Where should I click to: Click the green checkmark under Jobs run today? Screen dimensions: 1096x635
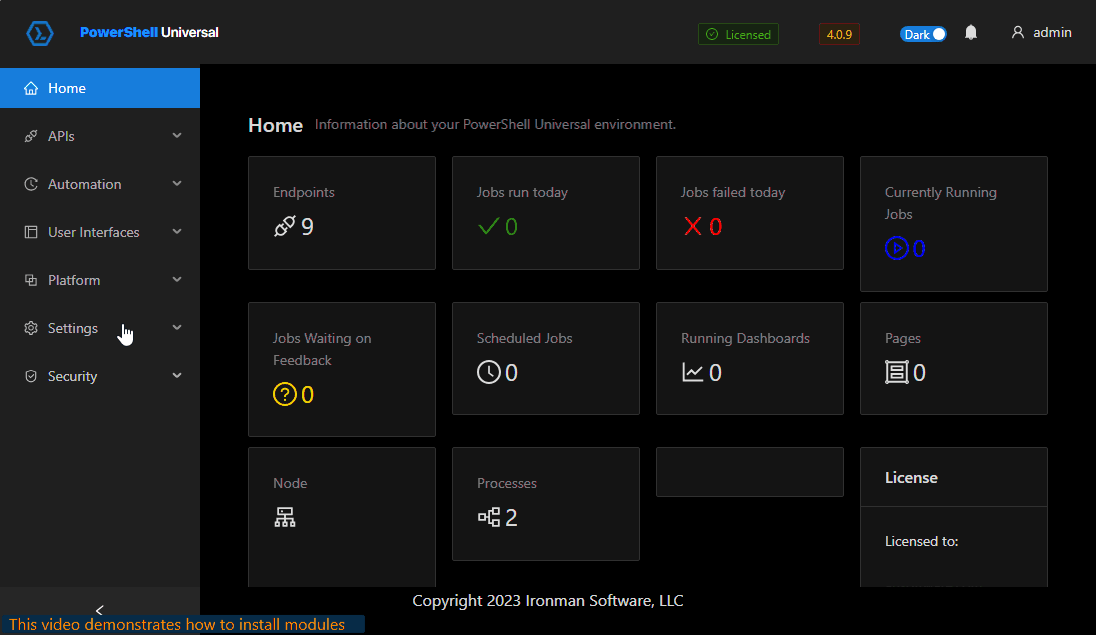[x=489, y=226]
